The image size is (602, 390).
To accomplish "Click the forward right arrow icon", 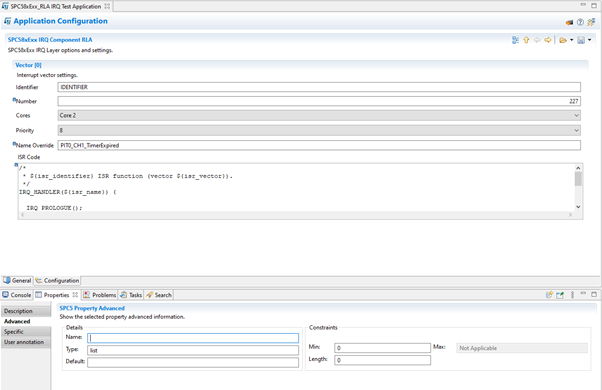I will coord(548,40).
